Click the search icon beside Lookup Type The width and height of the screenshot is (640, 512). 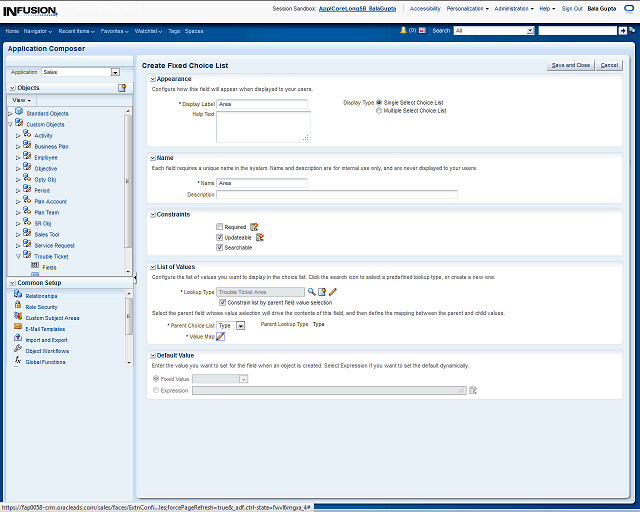pyautogui.click(x=311, y=291)
